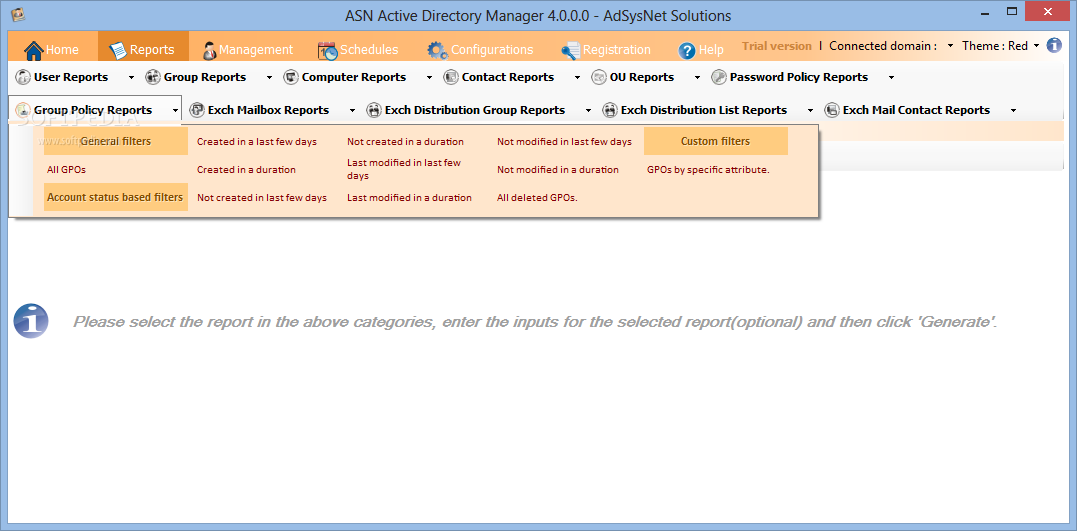Select Not created in last few days
The height and width of the screenshot is (531, 1077).
262,198
